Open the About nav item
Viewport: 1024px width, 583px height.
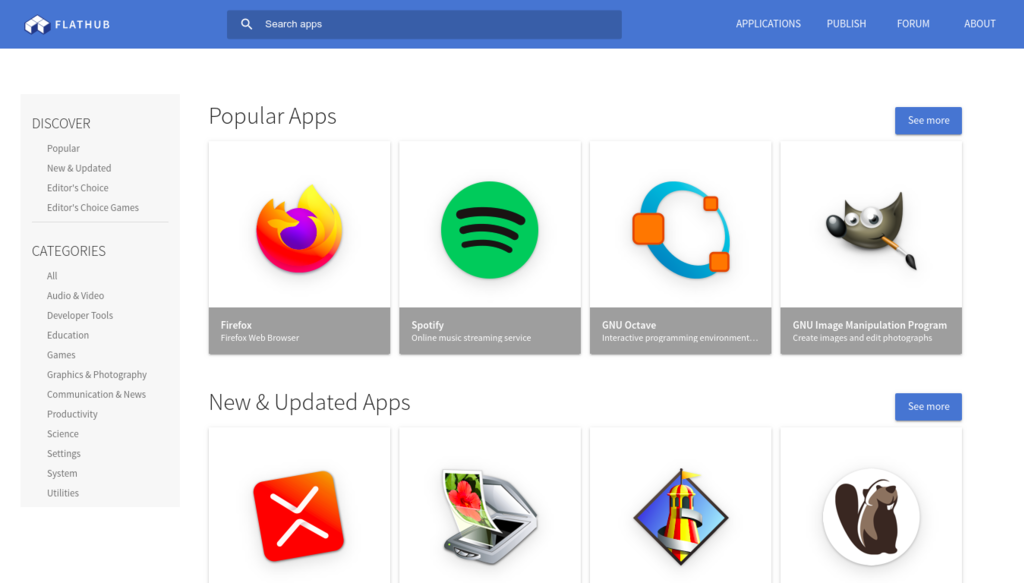(x=980, y=24)
